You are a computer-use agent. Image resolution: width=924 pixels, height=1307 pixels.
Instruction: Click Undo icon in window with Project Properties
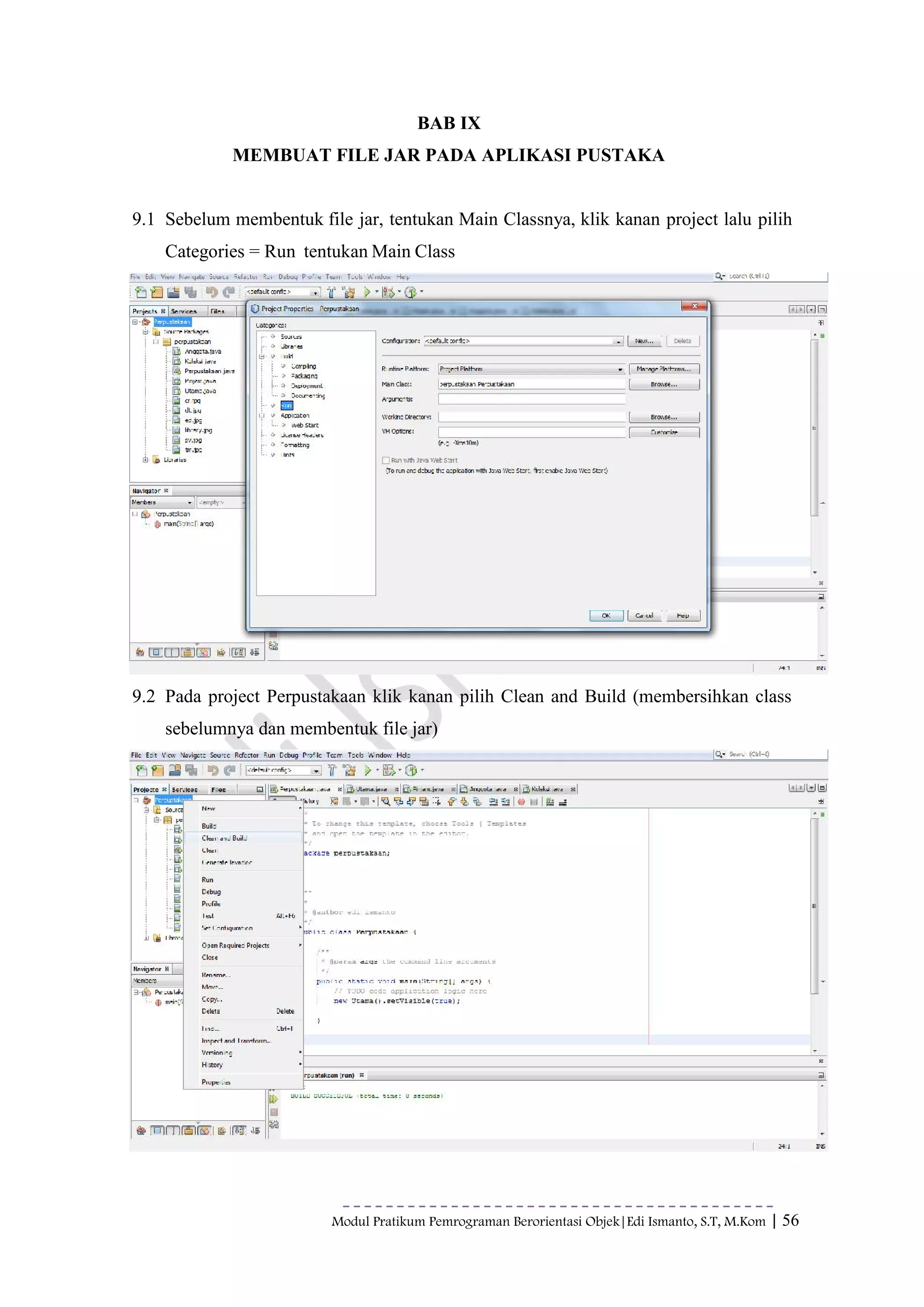[x=212, y=292]
